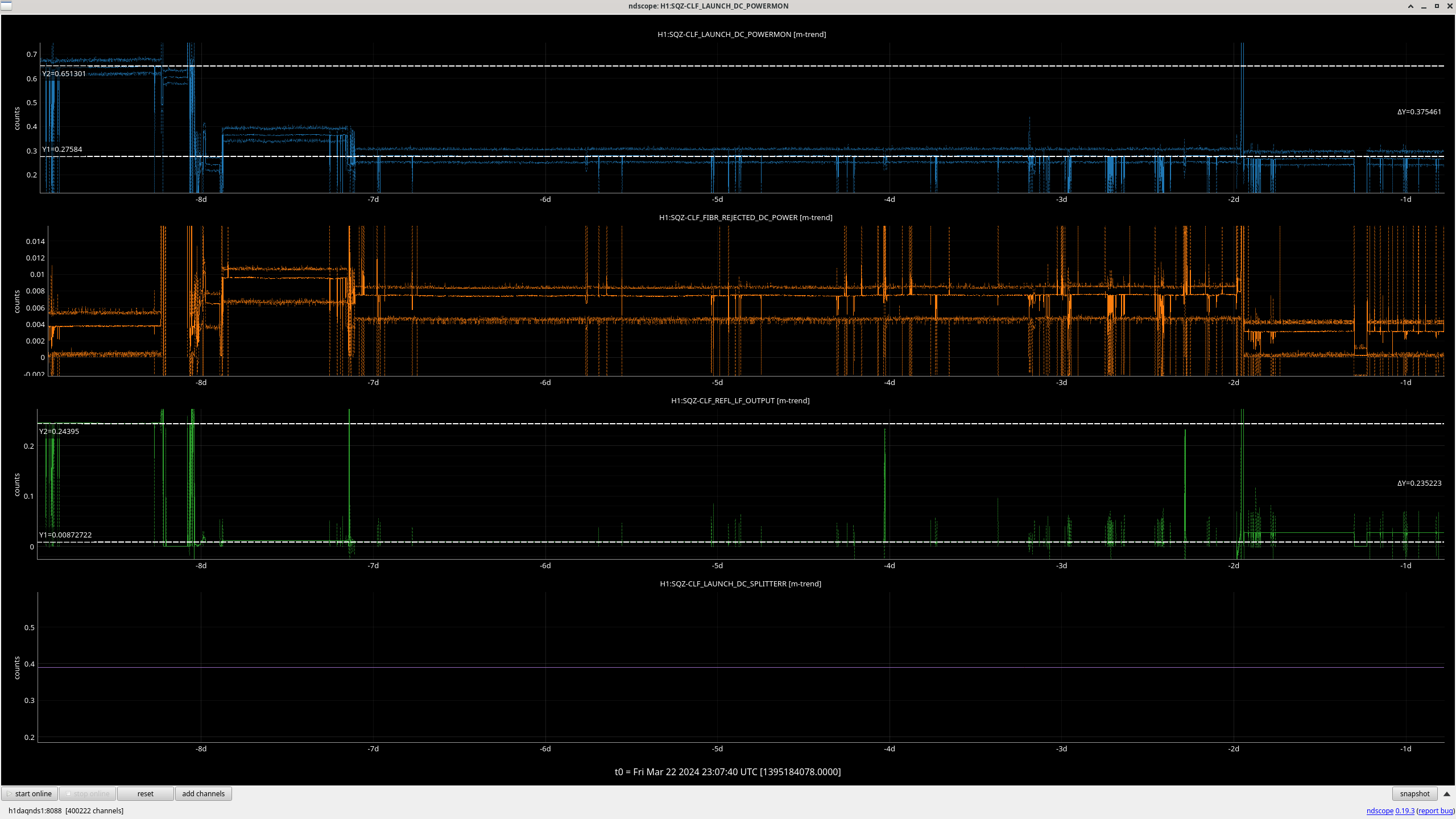Screen dimensions: 1456x819
Task: Close the ndscope window
Action: coord(1449,6)
